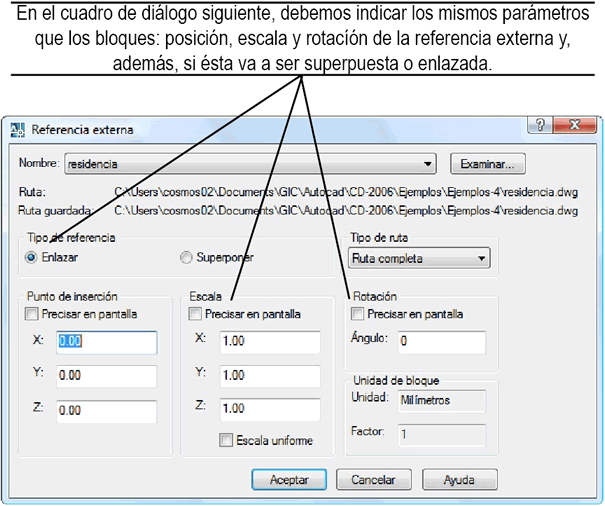Close the Referencia externa dialog
The height and width of the screenshot is (506, 605).
pyautogui.click(x=575, y=125)
